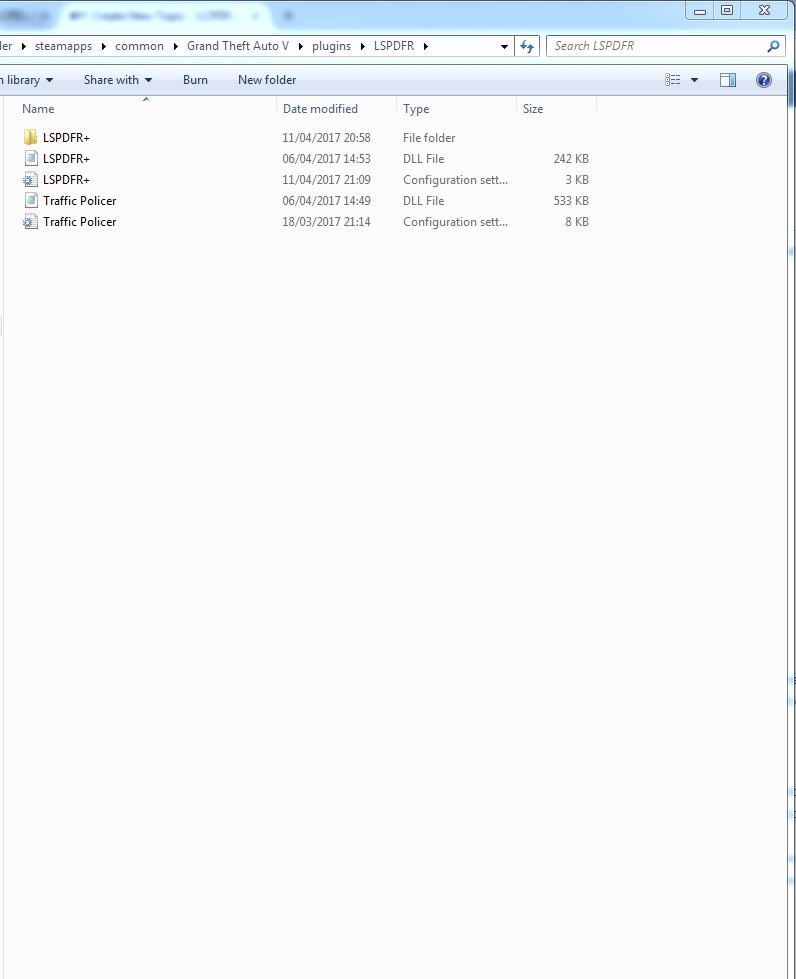796x979 pixels.
Task: Click the 533 KB size cell
Action: (571, 200)
